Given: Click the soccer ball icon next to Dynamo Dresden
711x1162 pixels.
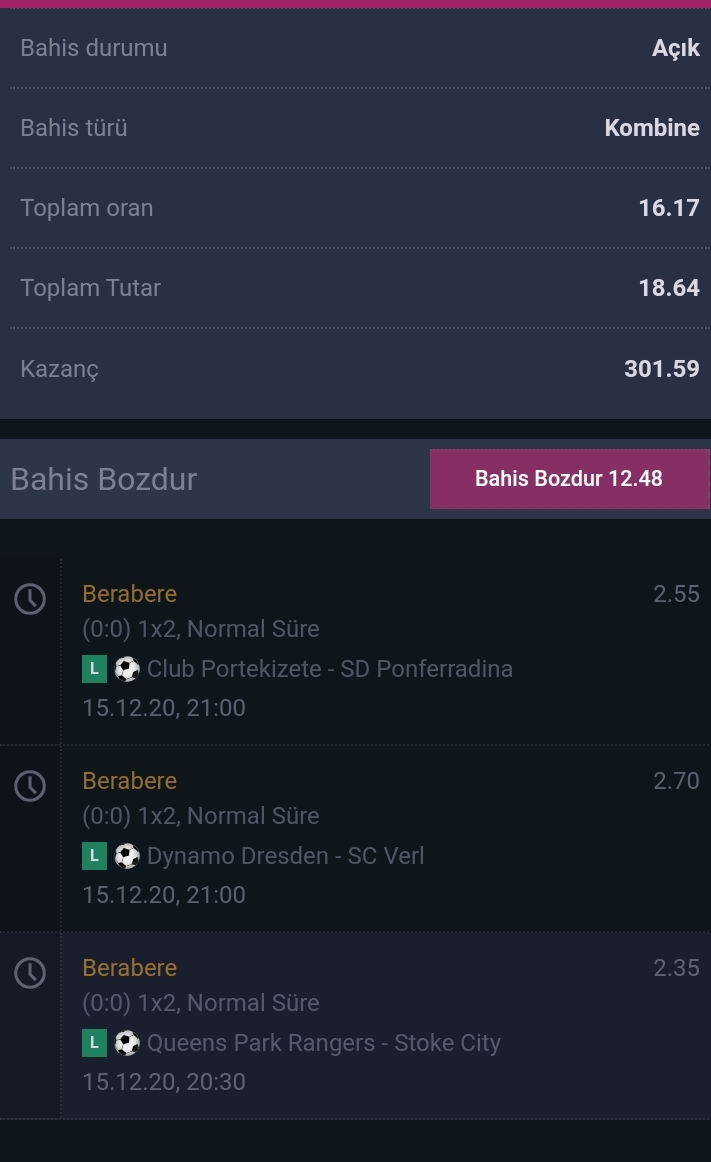Looking at the screenshot, I should 127,856.
